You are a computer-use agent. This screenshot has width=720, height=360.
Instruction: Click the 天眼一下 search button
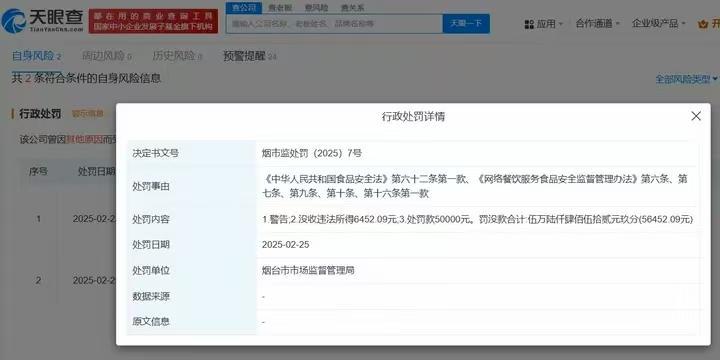tap(466, 23)
